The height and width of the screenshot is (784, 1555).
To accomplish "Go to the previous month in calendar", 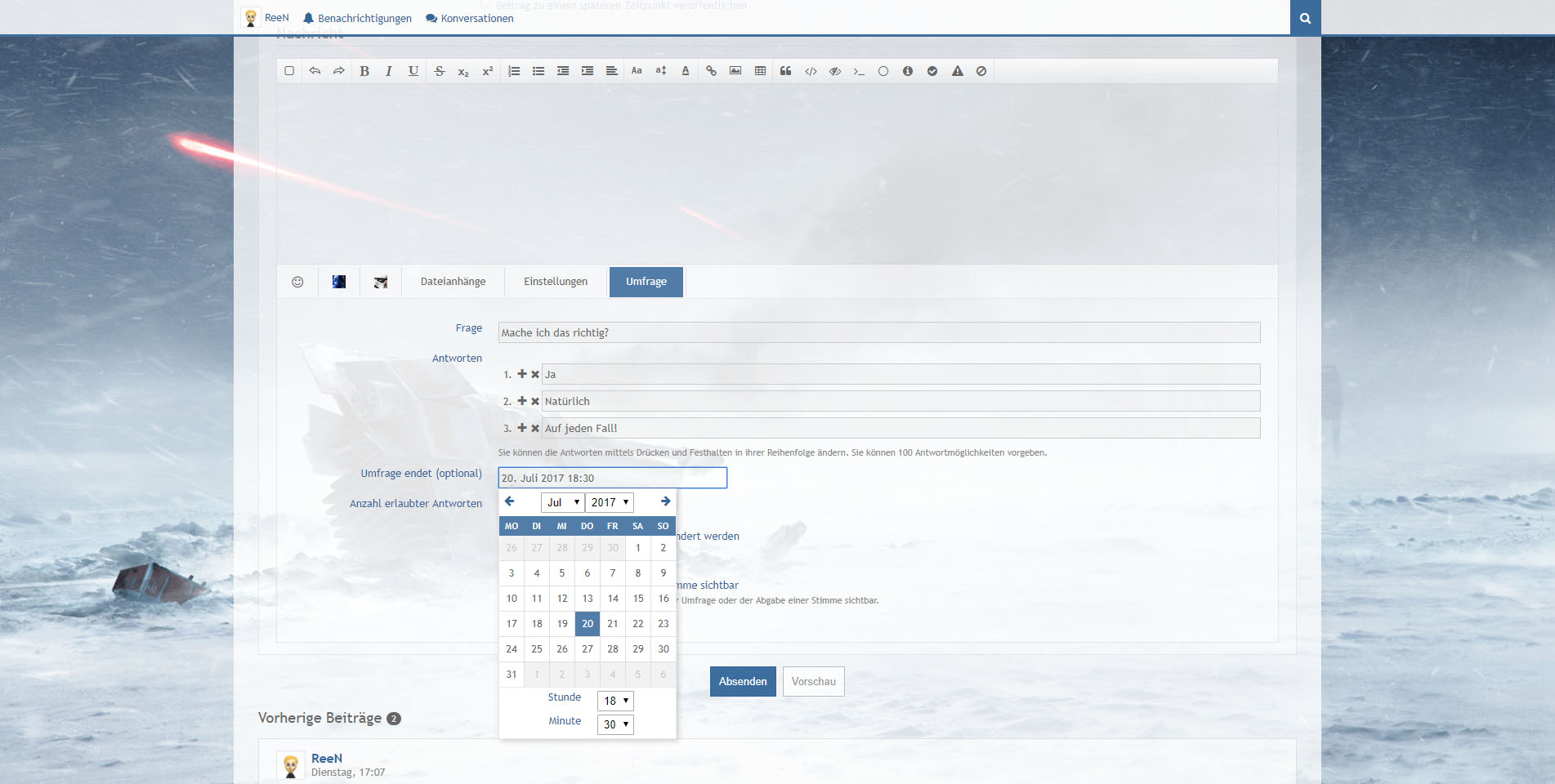I will (x=510, y=501).
